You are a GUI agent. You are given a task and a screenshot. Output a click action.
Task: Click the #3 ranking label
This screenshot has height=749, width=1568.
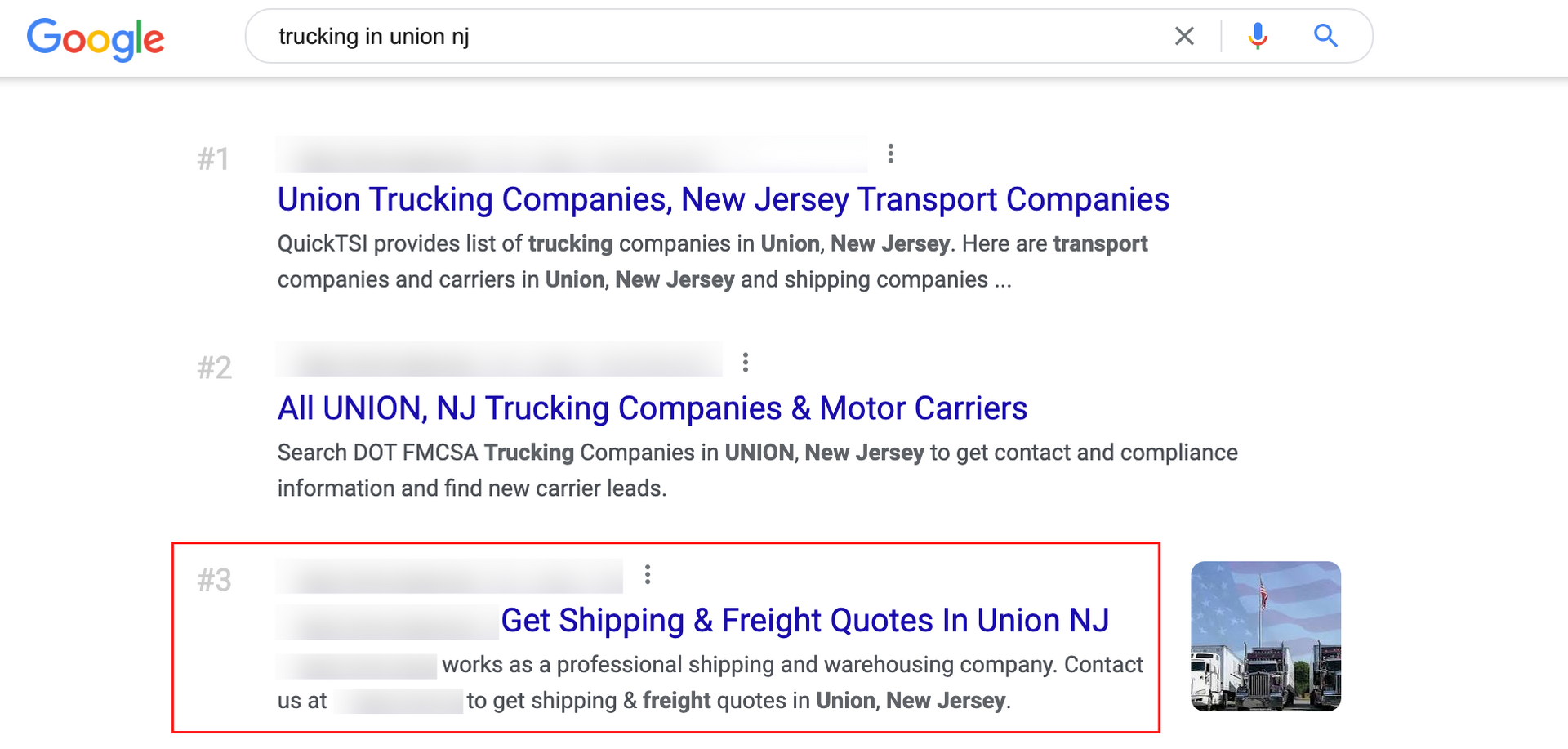(x=214, y=580)
